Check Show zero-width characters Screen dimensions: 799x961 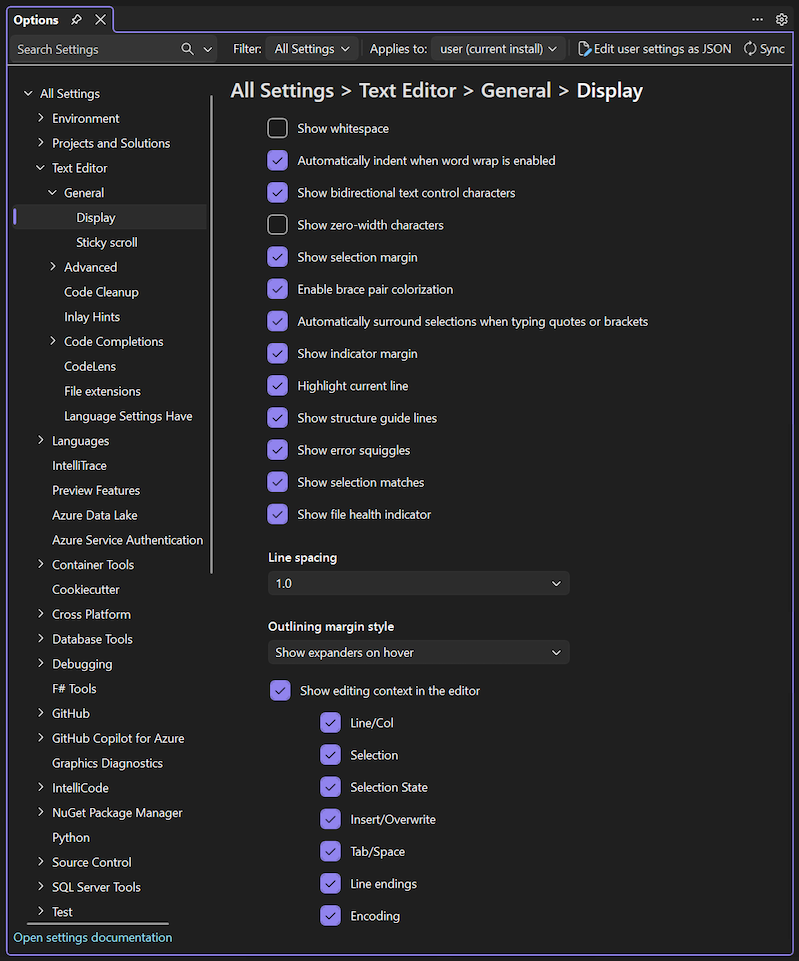click(x=277, y=224)
